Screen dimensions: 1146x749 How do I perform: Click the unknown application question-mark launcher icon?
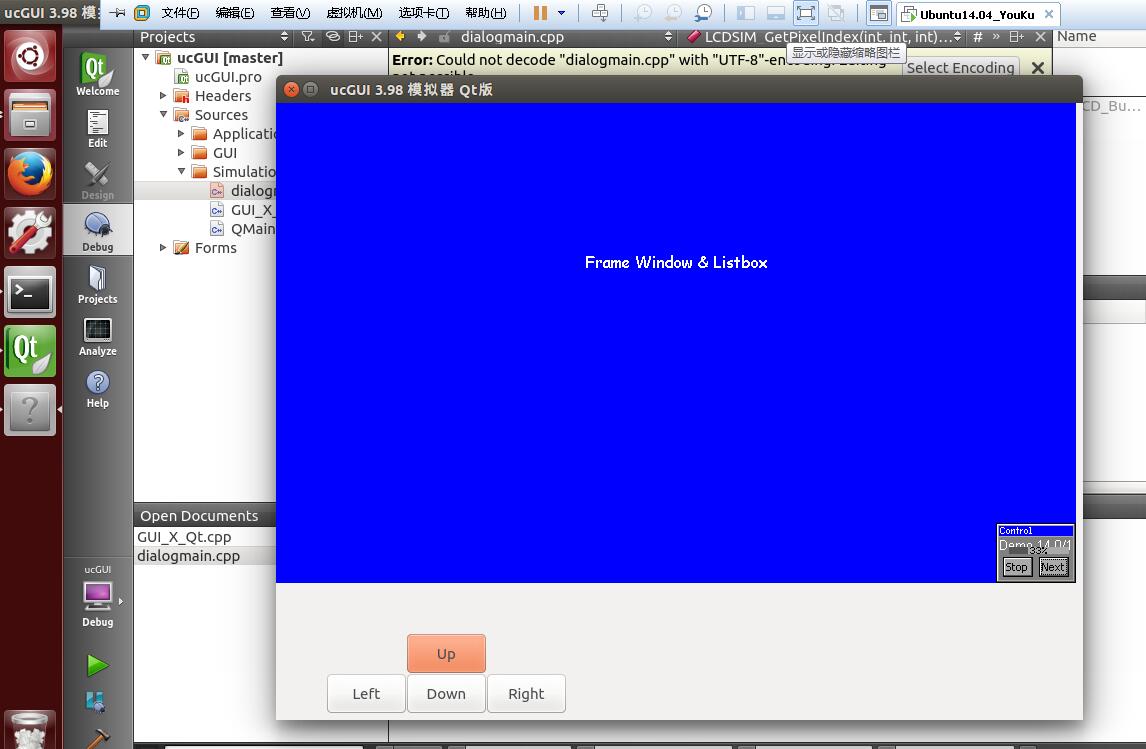[30, 409]
